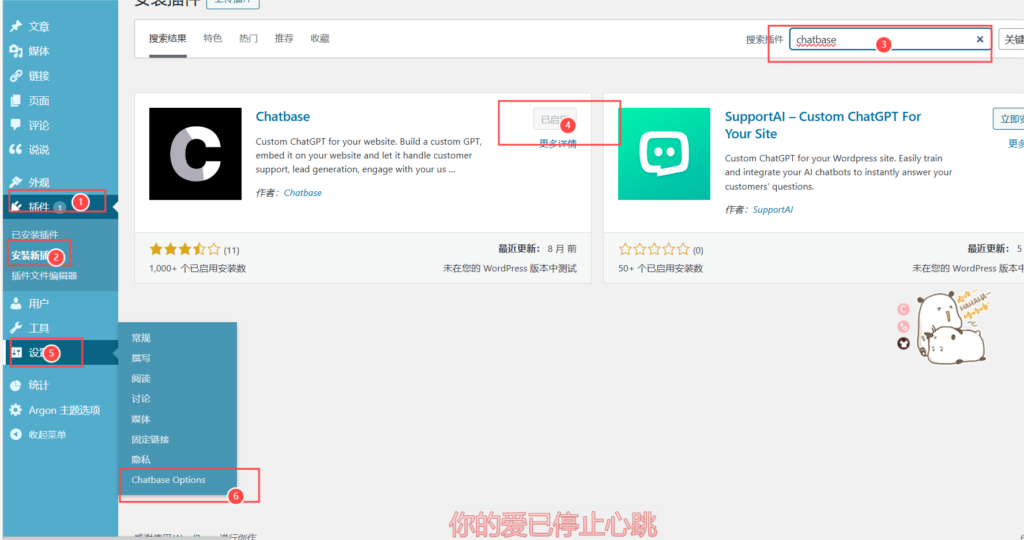Select Chatbase Options from the settings submenu
This screenshot has height=540, width=1024.
(169, 480)
